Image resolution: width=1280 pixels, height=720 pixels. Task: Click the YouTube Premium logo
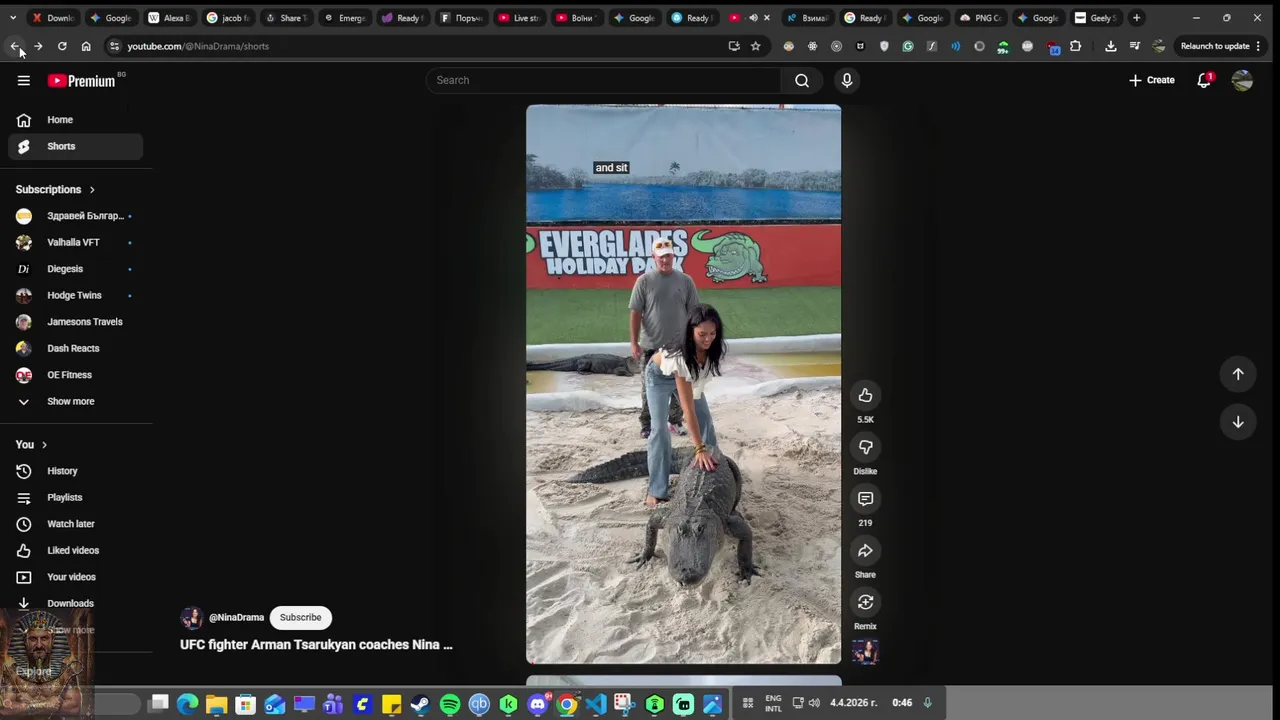coord(81,81)
